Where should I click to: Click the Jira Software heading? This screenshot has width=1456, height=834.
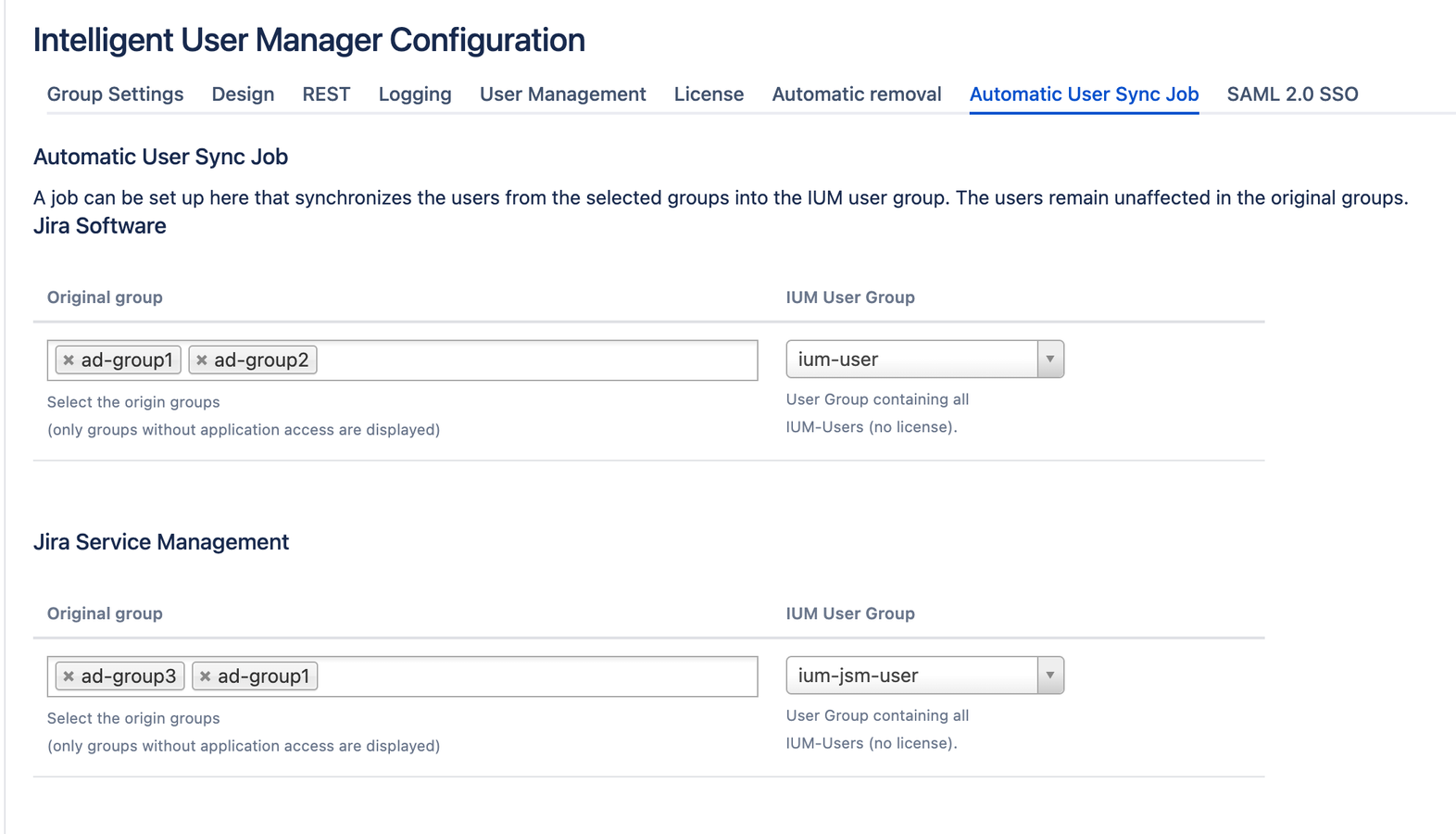coord(100,226)
